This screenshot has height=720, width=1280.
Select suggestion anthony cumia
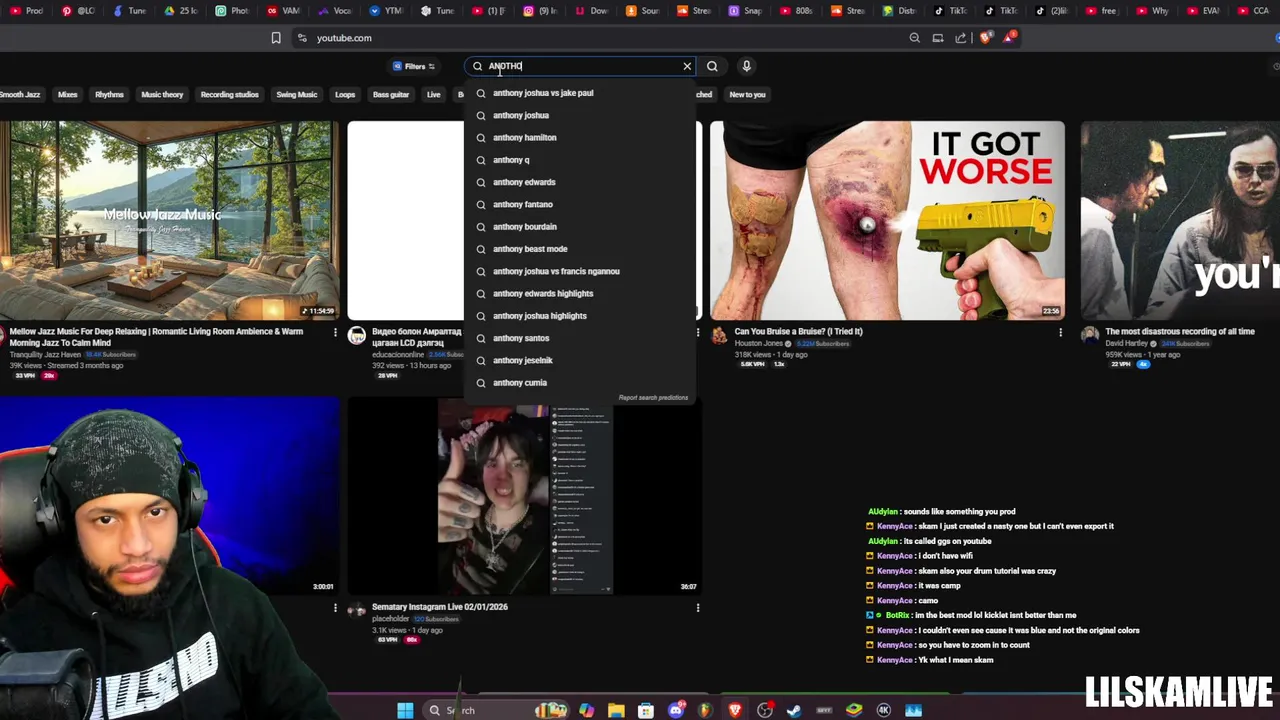pos(580,383)
